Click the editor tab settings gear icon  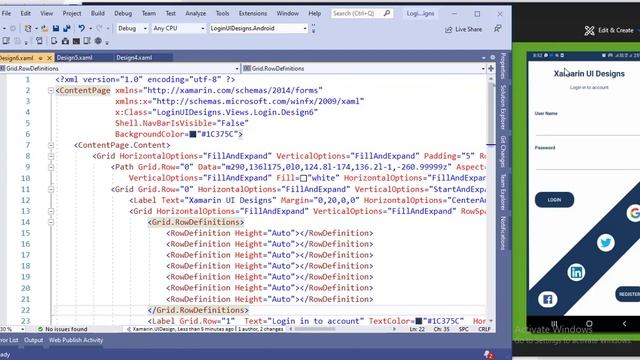[x=493, y=58]
